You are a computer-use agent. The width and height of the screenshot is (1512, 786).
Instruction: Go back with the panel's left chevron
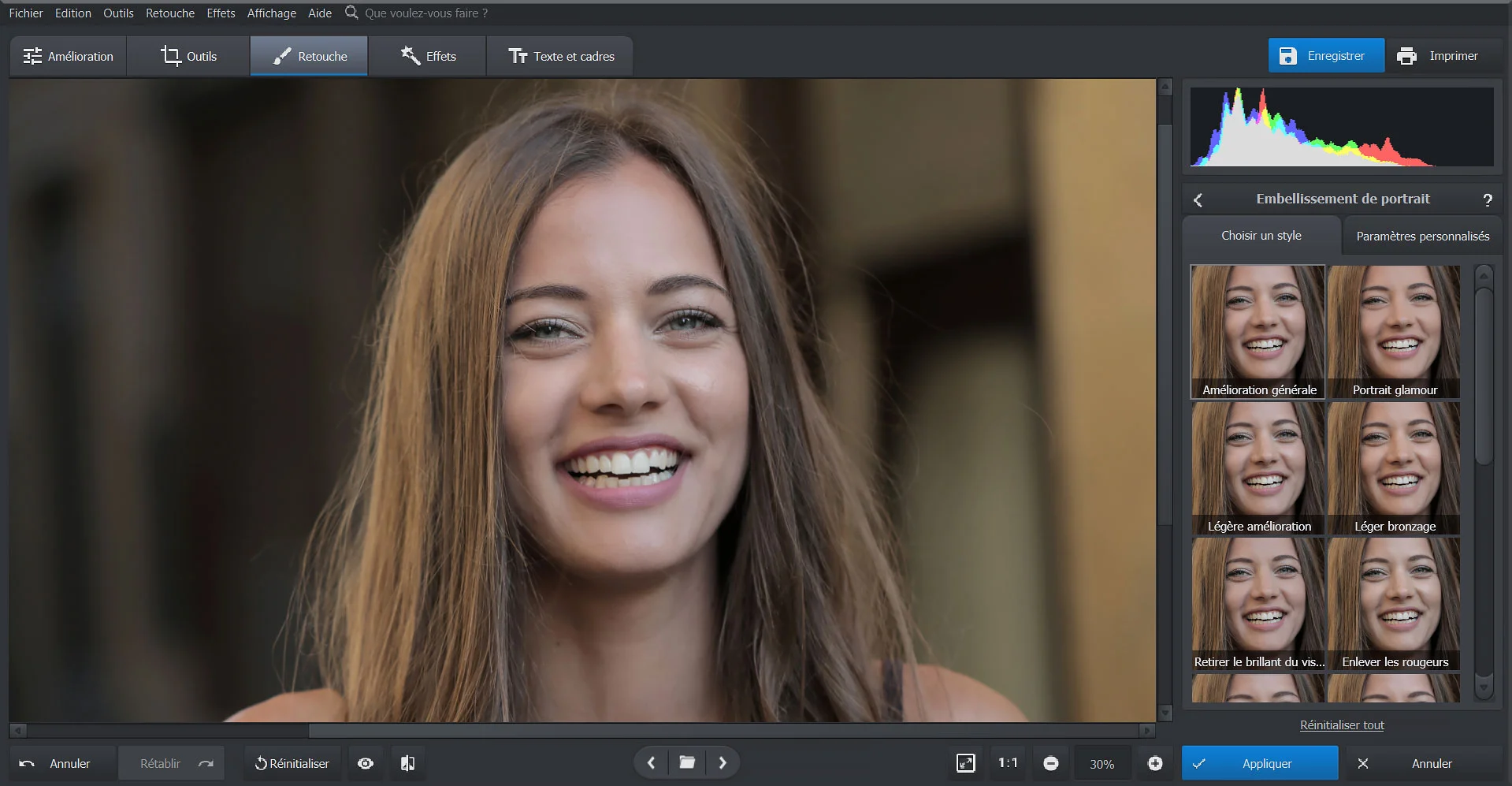pos(1198,200)
